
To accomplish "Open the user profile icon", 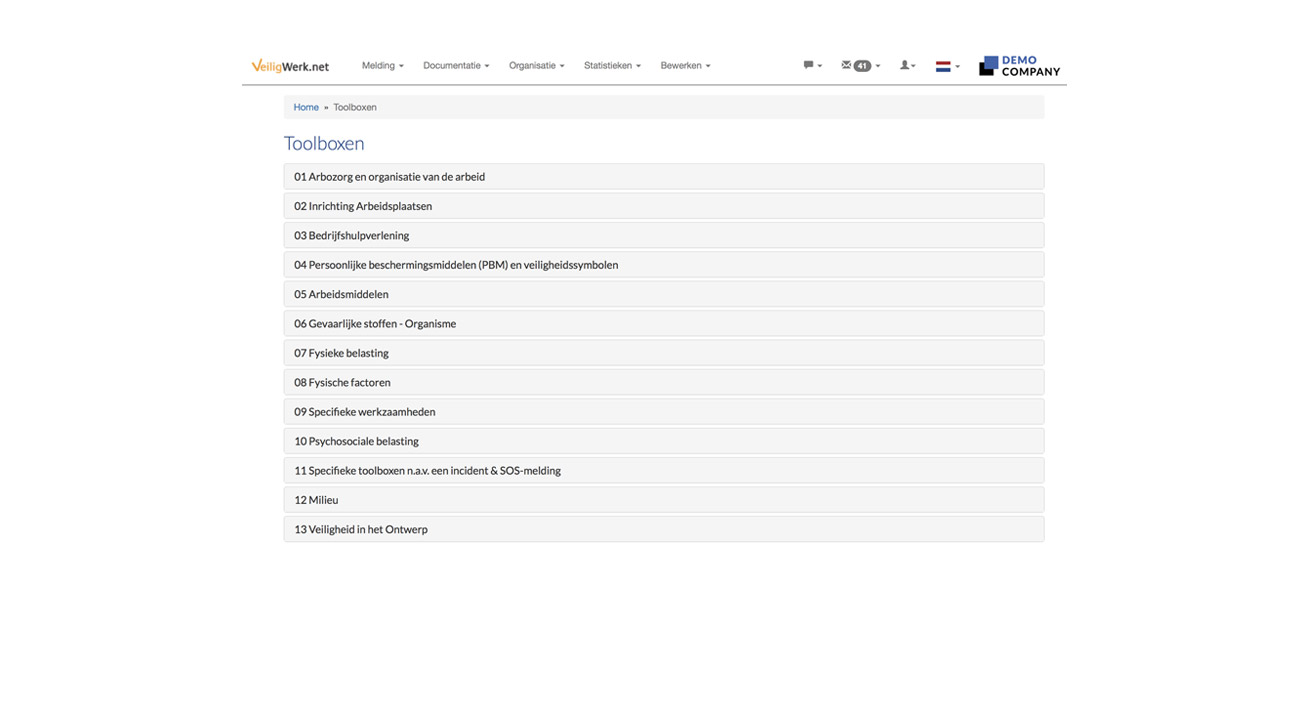I will coord(905,66).
